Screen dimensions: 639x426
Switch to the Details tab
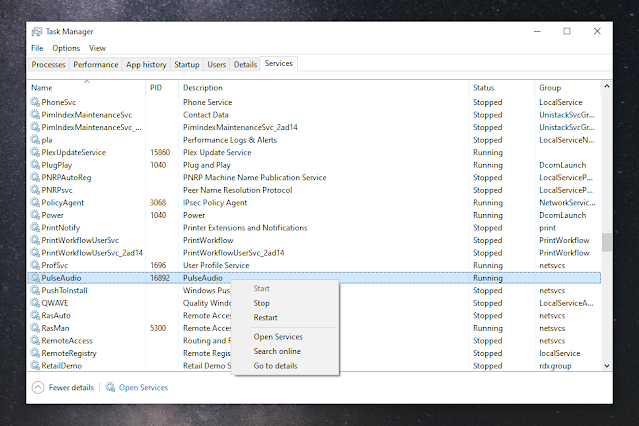coord(245,64)
